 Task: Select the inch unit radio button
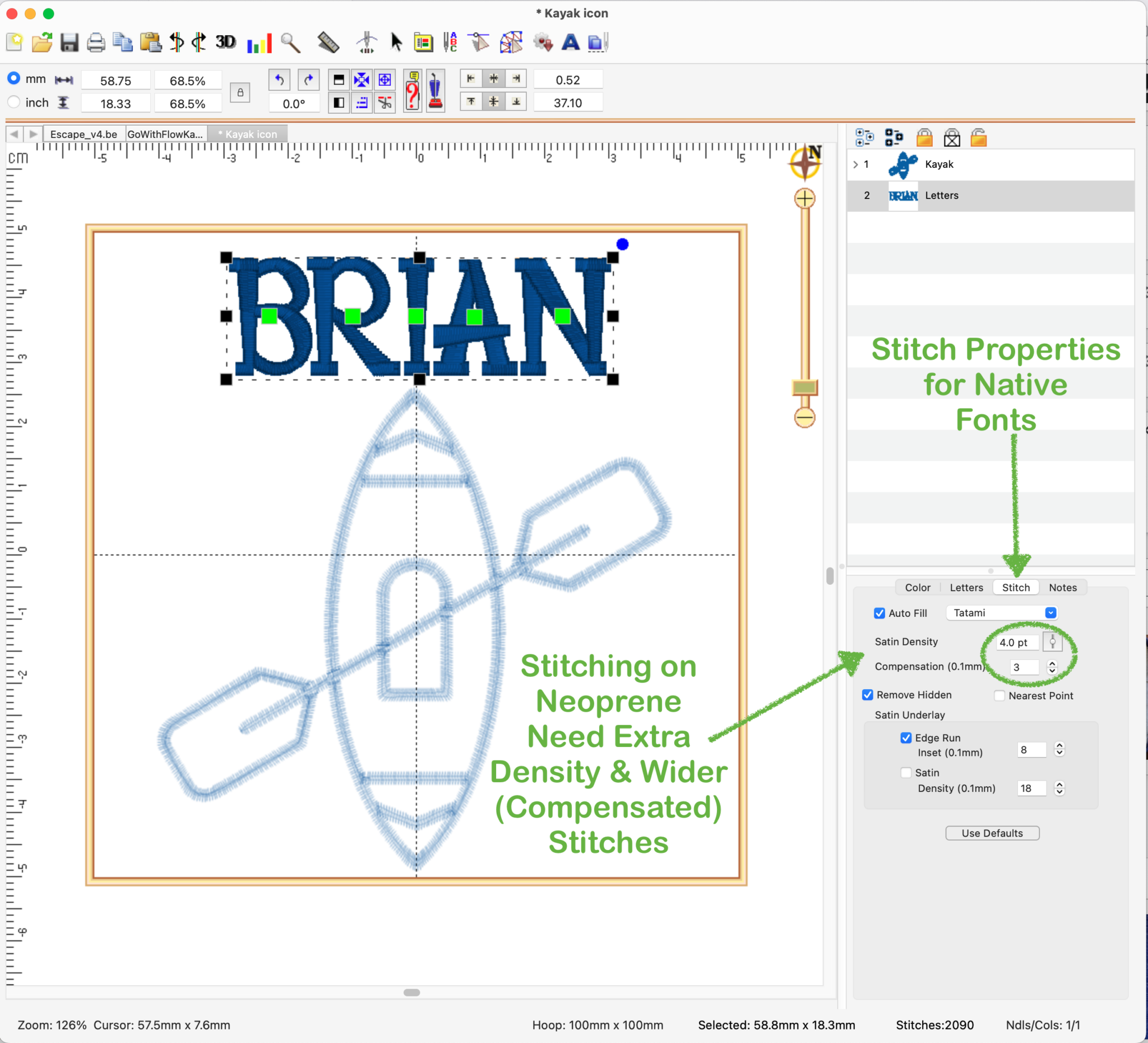point(14,103)
